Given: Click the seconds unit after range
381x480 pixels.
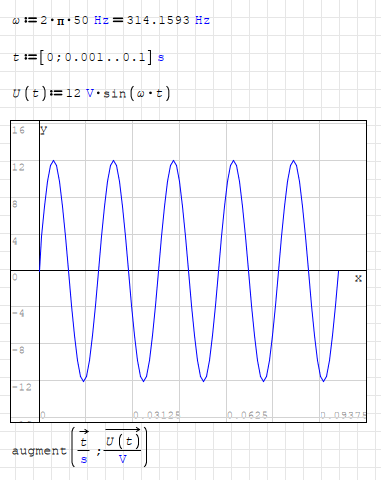Looking at the screenshot, I should point(161,58).
